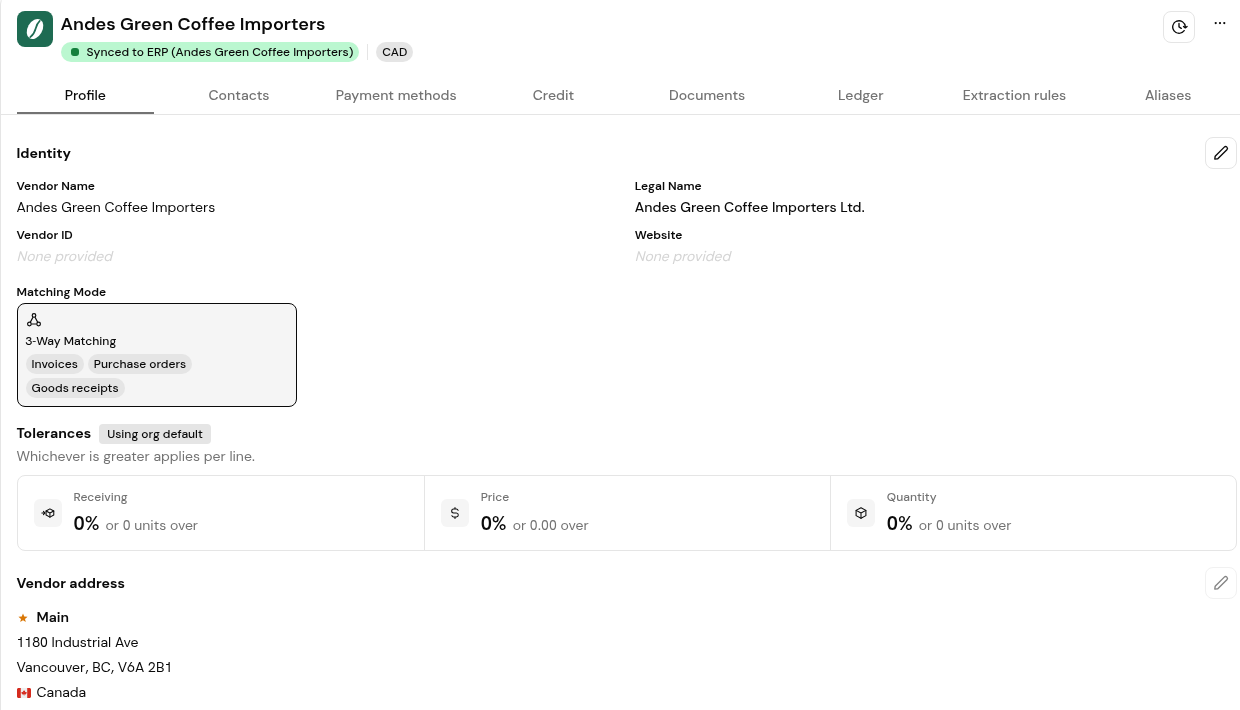Click the Goods receipts chip
The width and height of the screenshot is (1240, 710).
click(75, 388)
